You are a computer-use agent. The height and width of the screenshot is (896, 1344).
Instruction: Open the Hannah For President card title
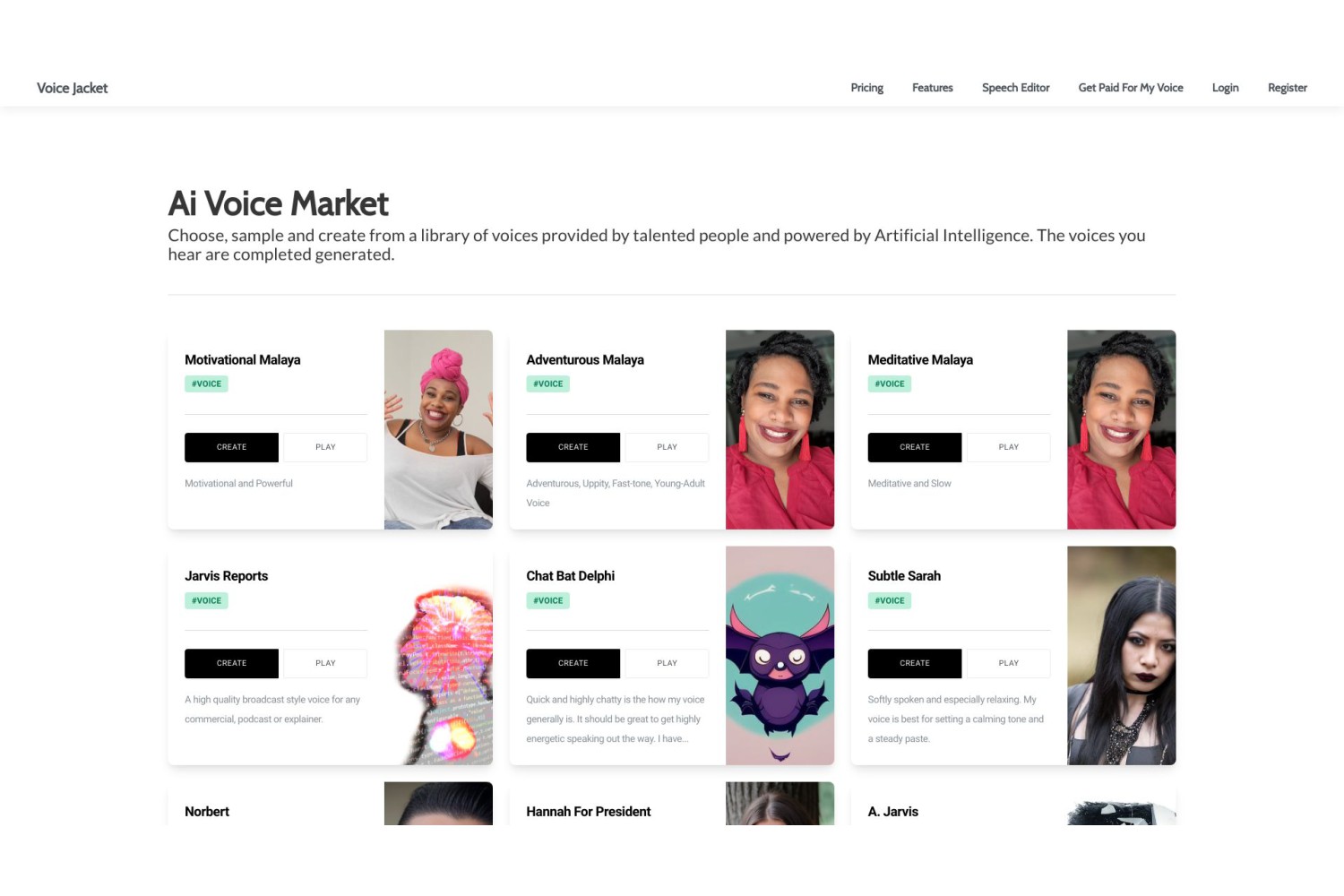pos(588,812)
